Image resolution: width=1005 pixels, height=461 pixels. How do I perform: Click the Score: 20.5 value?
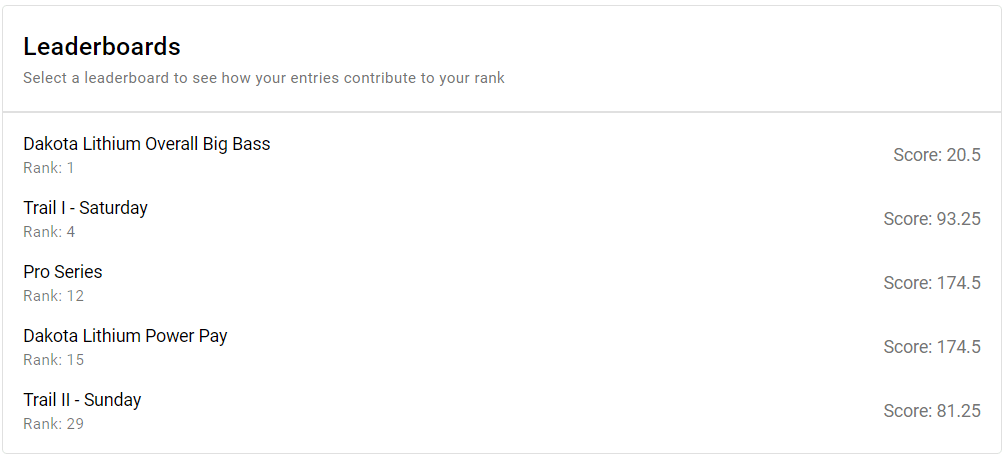(x=936, y=155)
